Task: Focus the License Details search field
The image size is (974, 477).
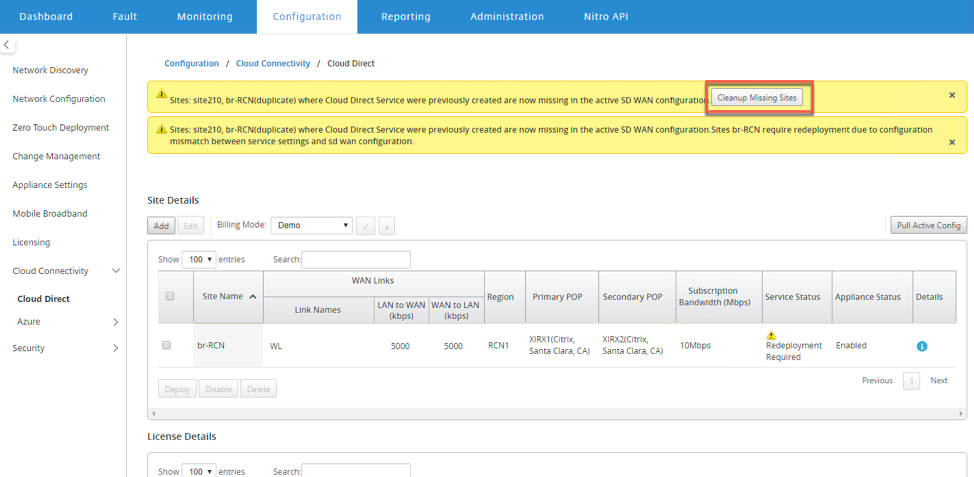Action: click(x=356, y=471)
